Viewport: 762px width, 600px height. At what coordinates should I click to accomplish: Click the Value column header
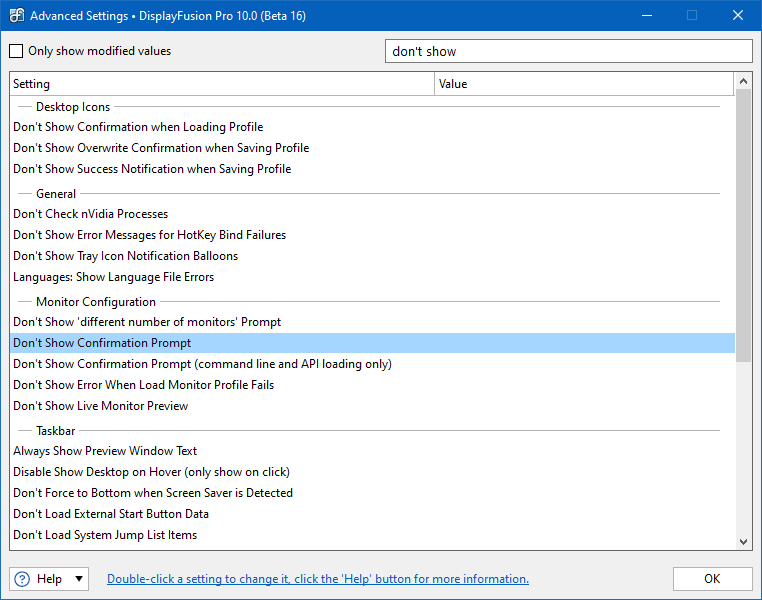[584, 84]
